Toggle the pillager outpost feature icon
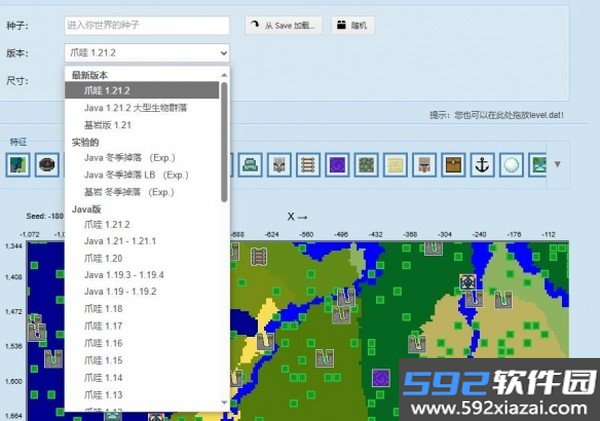The height and width of the screenshot is (421, 600). [x=279, y=165]
